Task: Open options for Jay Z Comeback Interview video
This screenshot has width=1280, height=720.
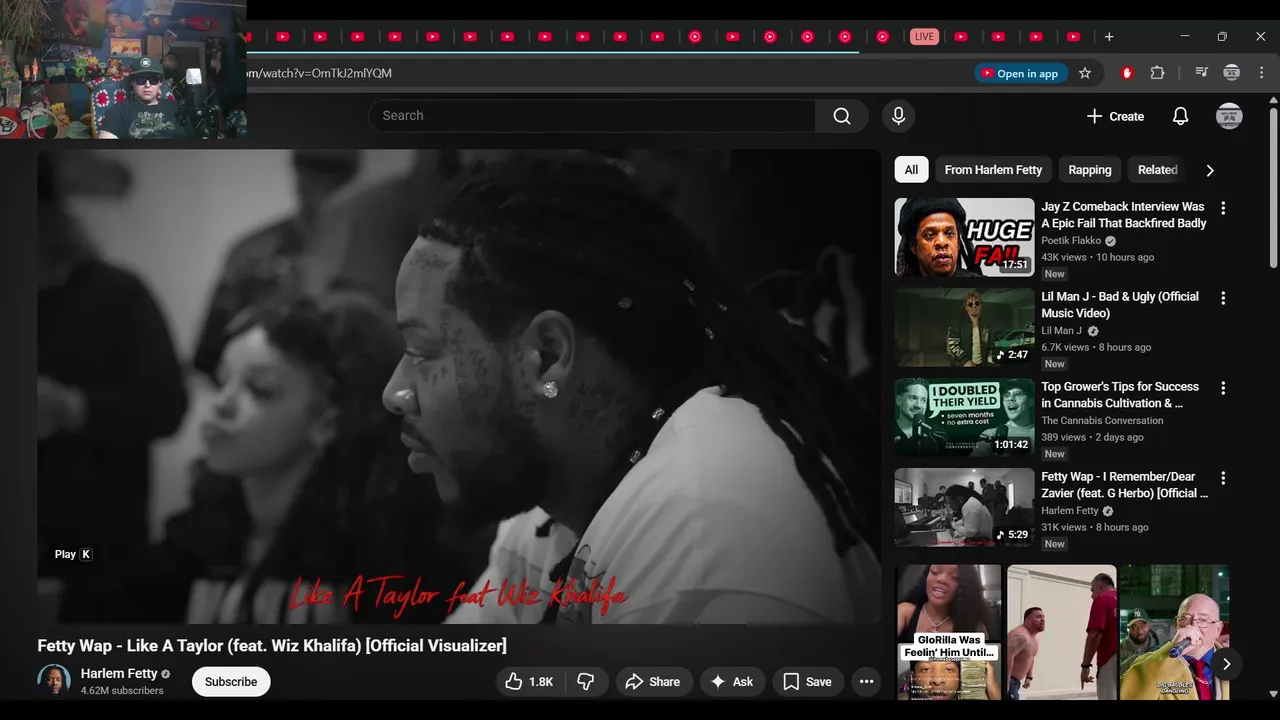Action: click(1223, 208)
